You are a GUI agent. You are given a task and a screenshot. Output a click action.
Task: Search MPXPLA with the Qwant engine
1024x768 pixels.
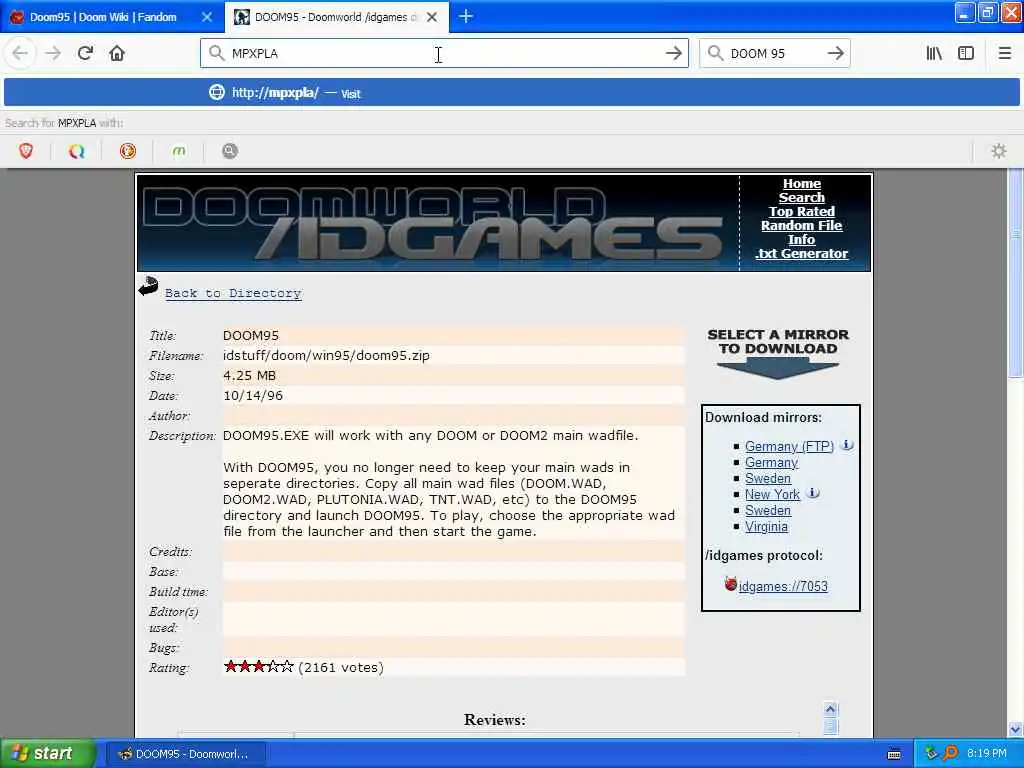pos(76,151)
